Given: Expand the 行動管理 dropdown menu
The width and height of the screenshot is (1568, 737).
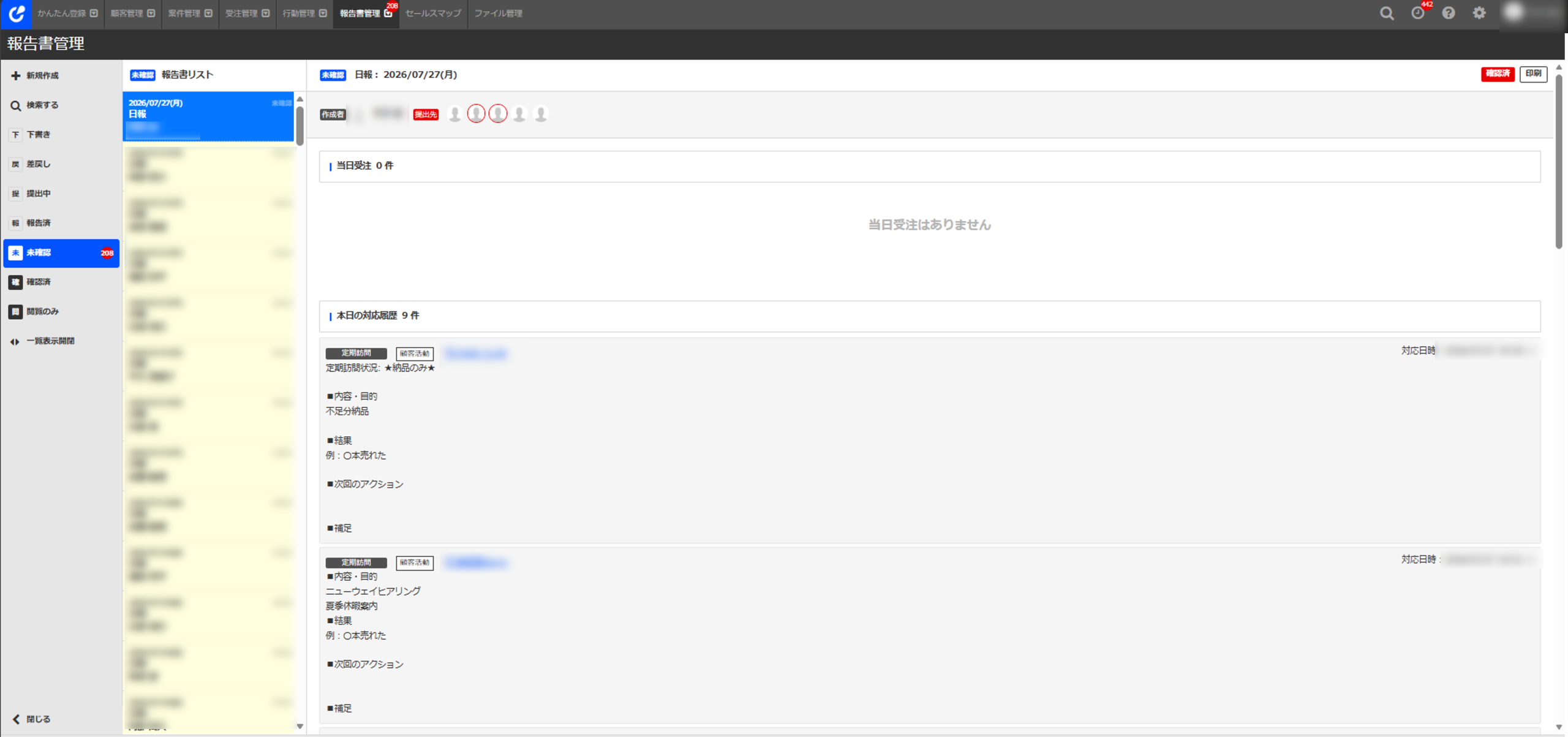Looking at the screenshot, I should tap(323, 13).
